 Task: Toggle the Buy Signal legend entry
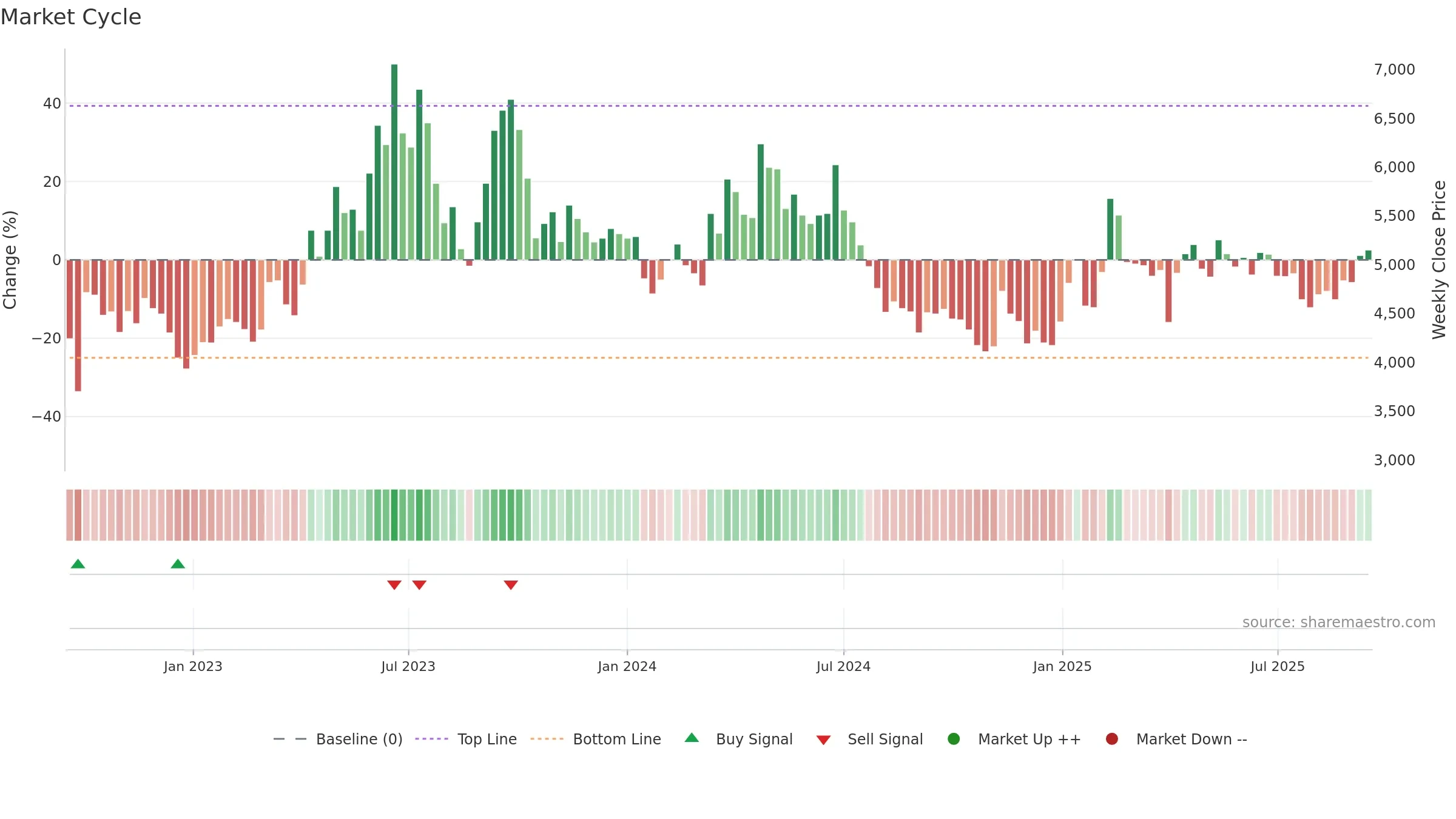pos(738,739)
